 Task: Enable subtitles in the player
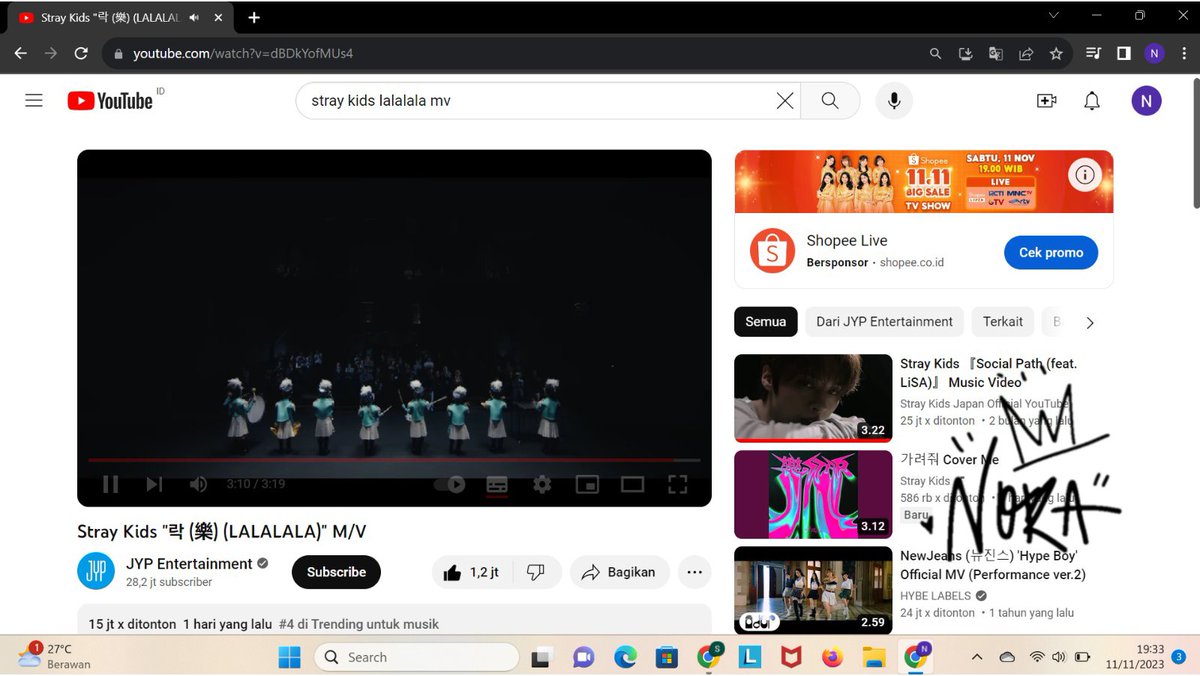[496, 483]
